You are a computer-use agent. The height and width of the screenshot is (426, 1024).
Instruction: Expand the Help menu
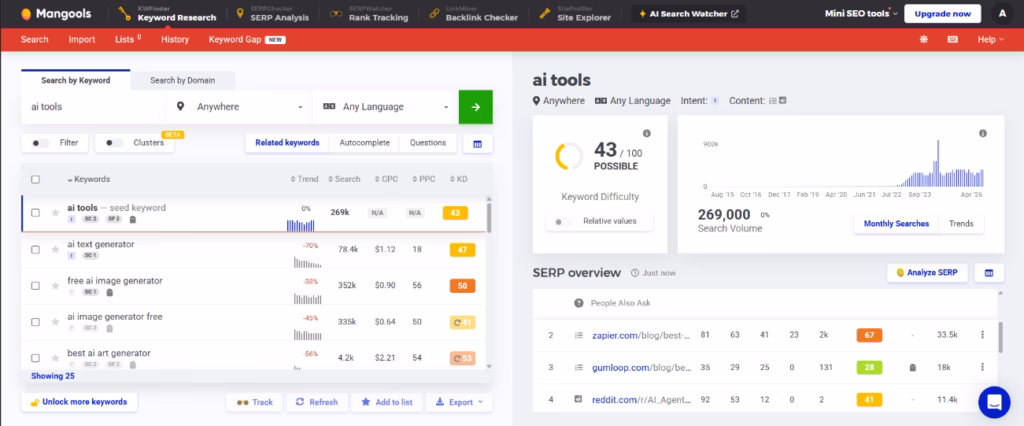tap(990, 39)
